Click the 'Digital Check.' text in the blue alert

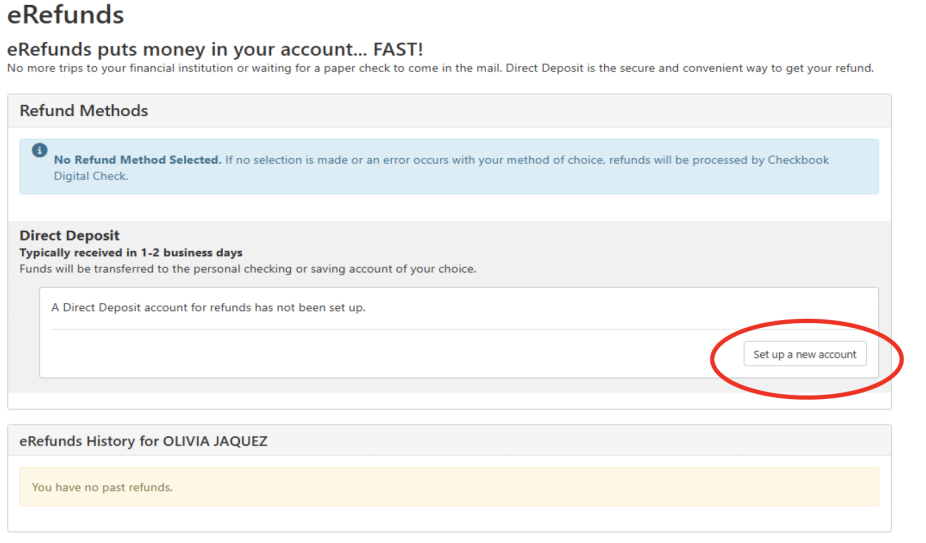[91, 176]
